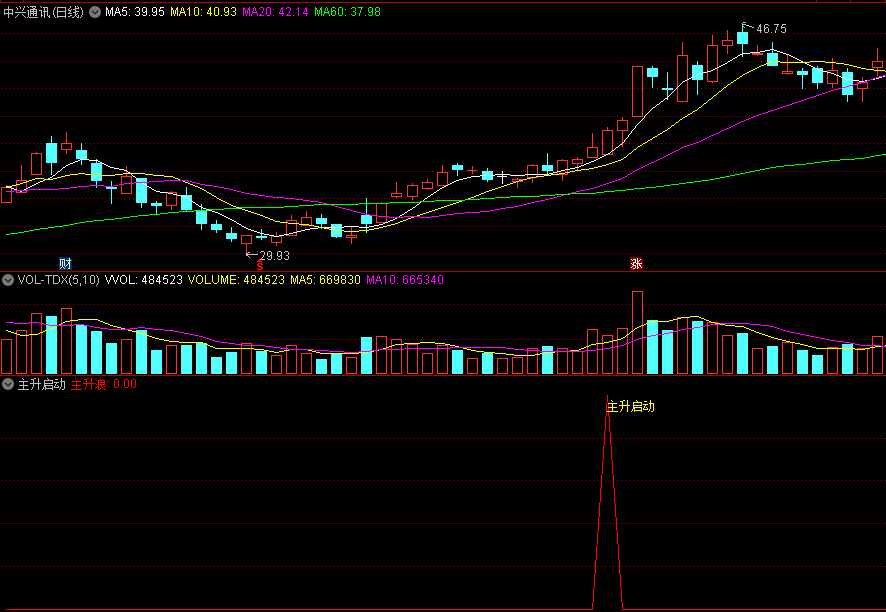Click the MA10: 40.93 label
The image size is (886, 612).
pos(203,12)
